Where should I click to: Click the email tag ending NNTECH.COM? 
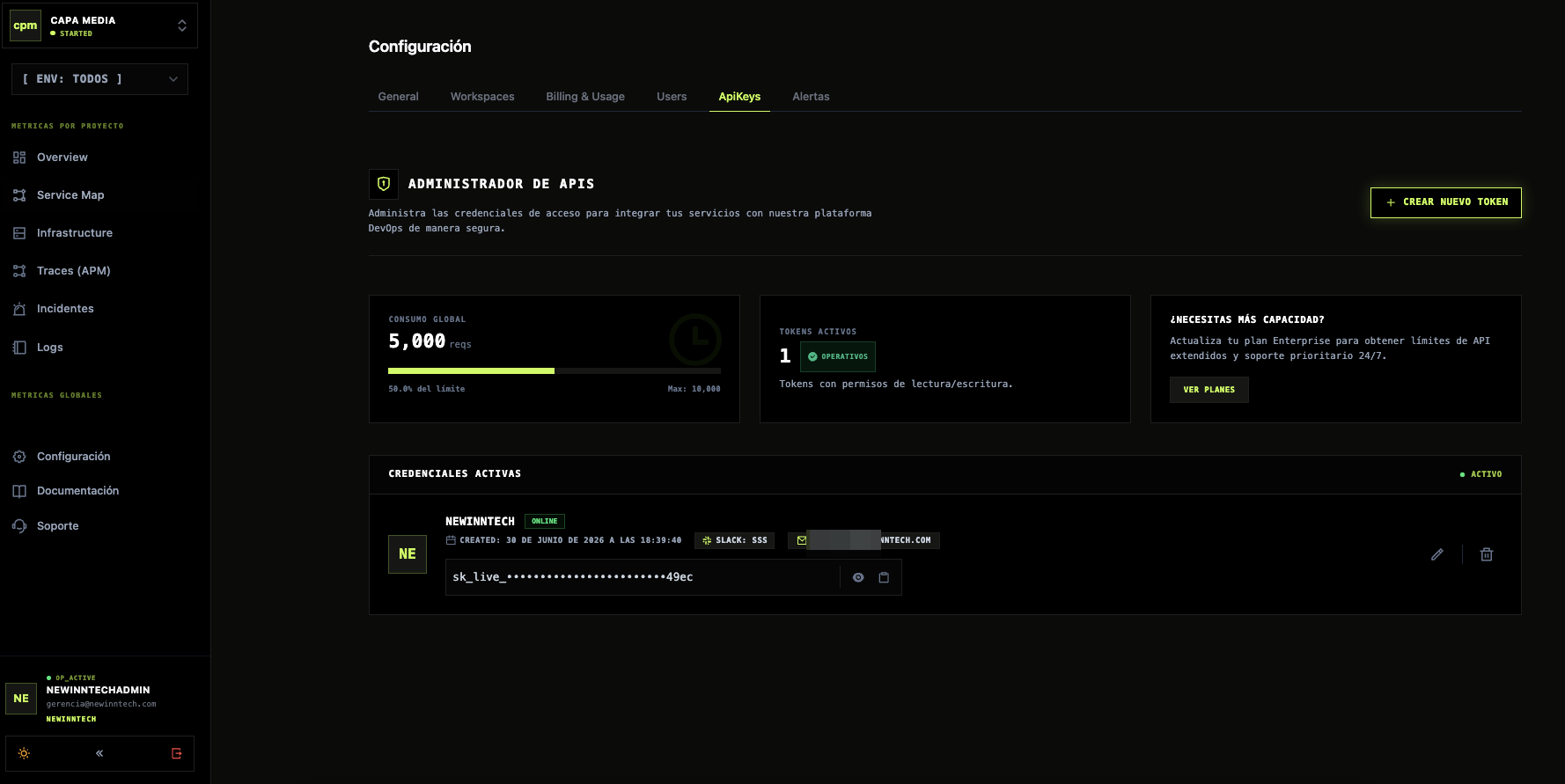coord(863,540)
